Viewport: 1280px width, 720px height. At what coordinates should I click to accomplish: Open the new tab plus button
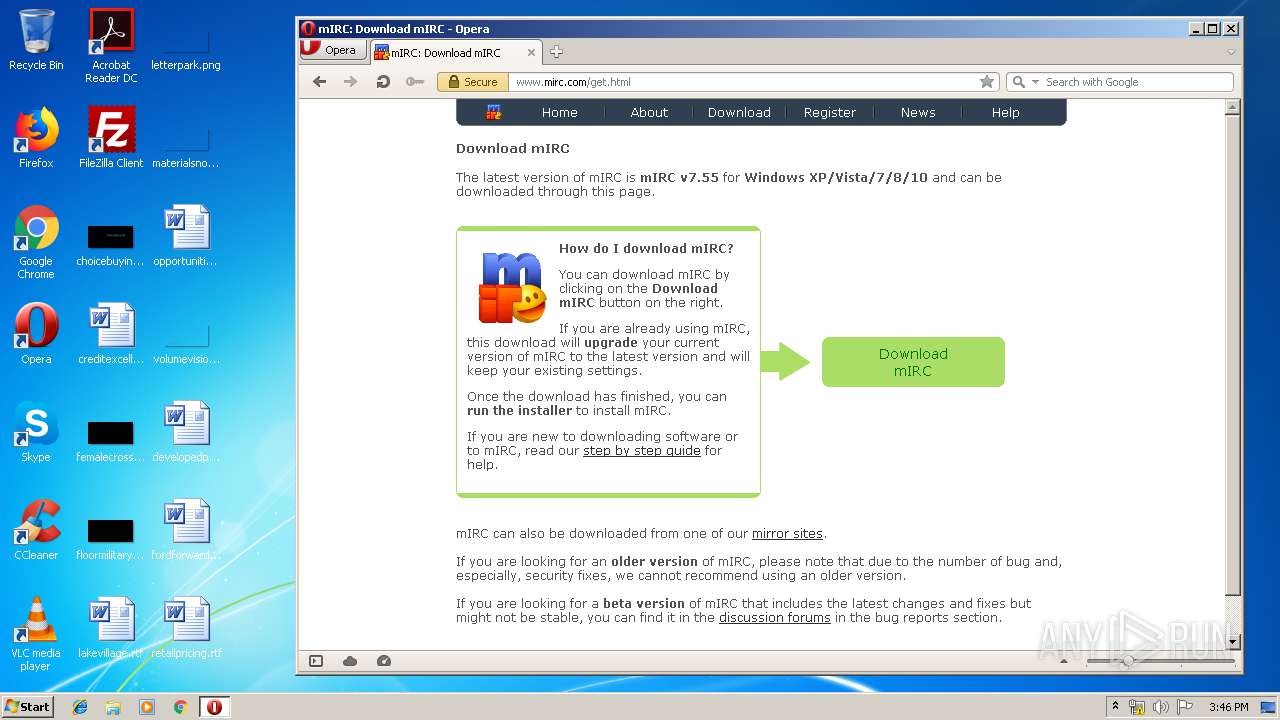pos(557,52)
